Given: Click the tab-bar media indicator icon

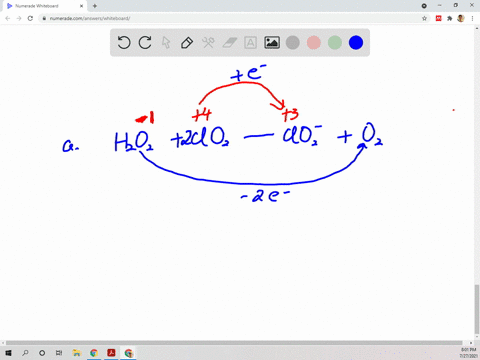Looking at the screenshot, I should pyautogui.click(x=424, y=6).
